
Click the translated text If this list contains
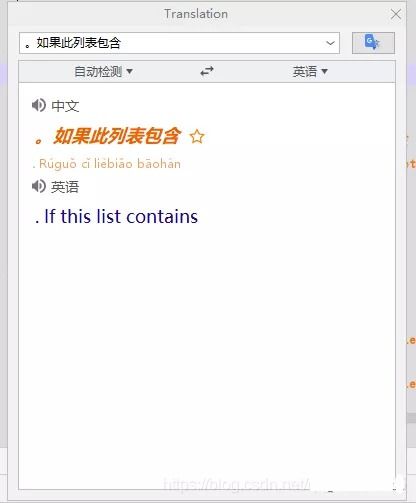[x=116, y=216]
